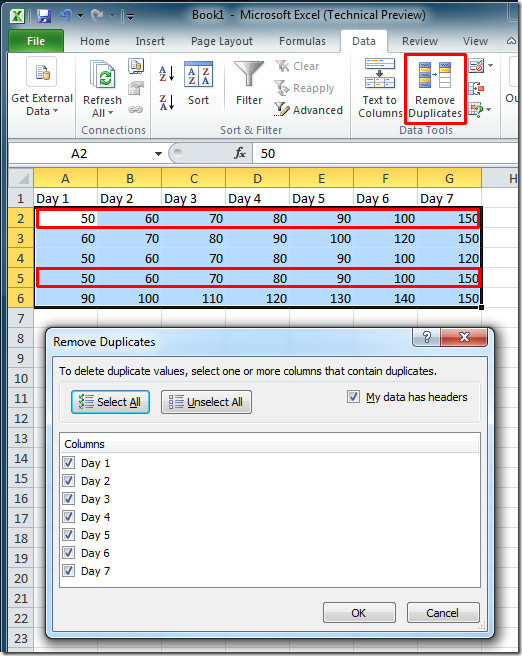
Task: Switch to the View tab
Action: (x=475, y=41)
